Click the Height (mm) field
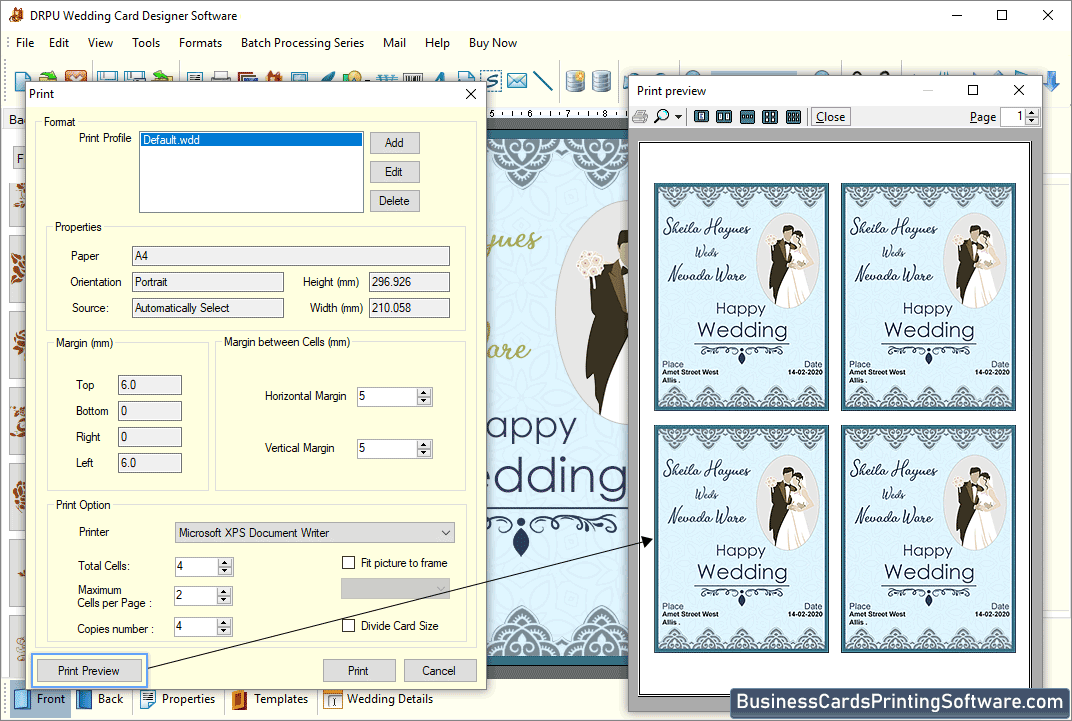 [x=410, y=282]
